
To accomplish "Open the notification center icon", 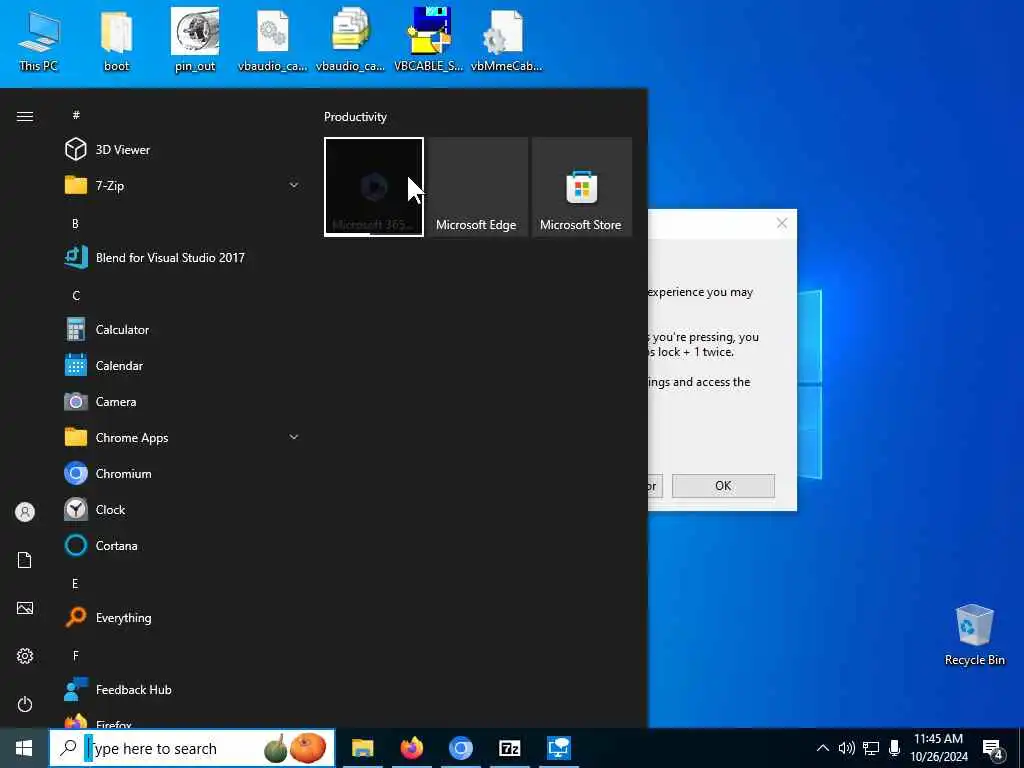I will pos(993,749).
